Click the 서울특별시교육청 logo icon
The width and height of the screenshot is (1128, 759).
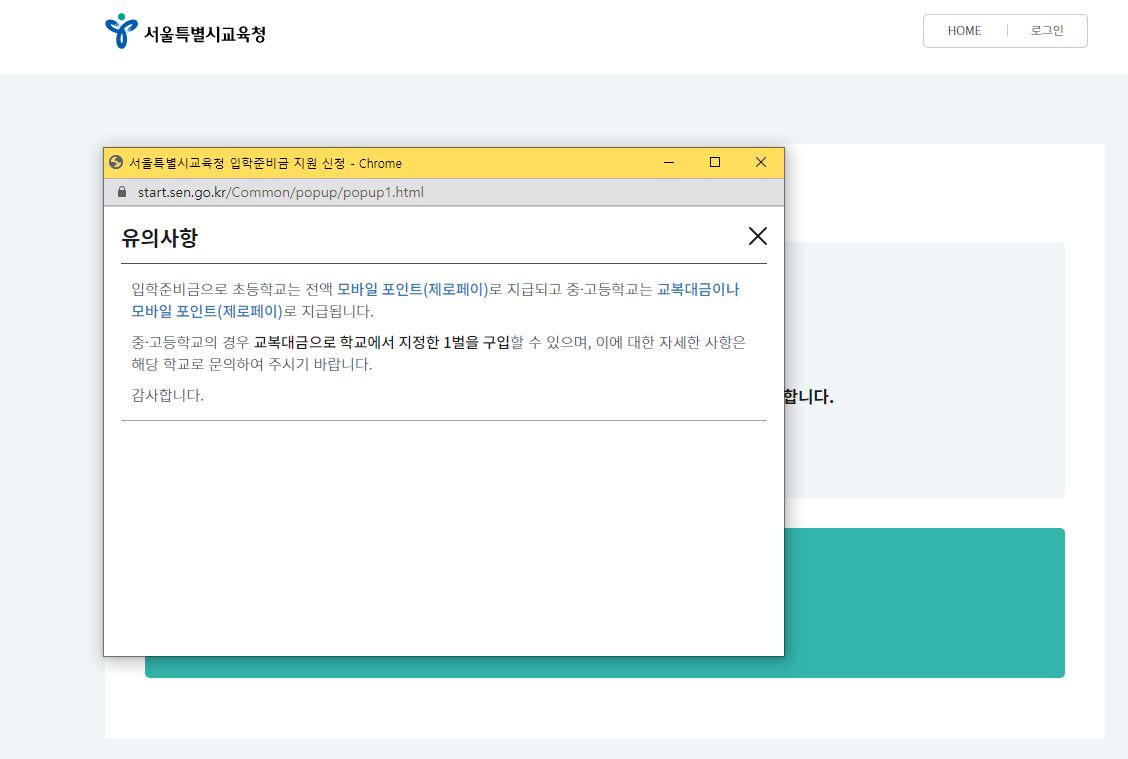pos(119,30)
